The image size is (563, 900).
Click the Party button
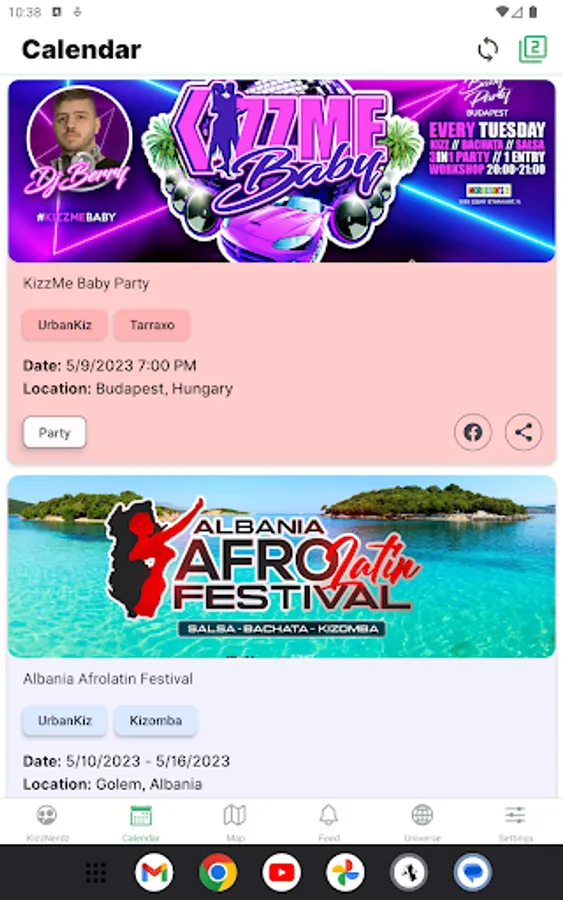pyautogui.click(x=55, y=432)
